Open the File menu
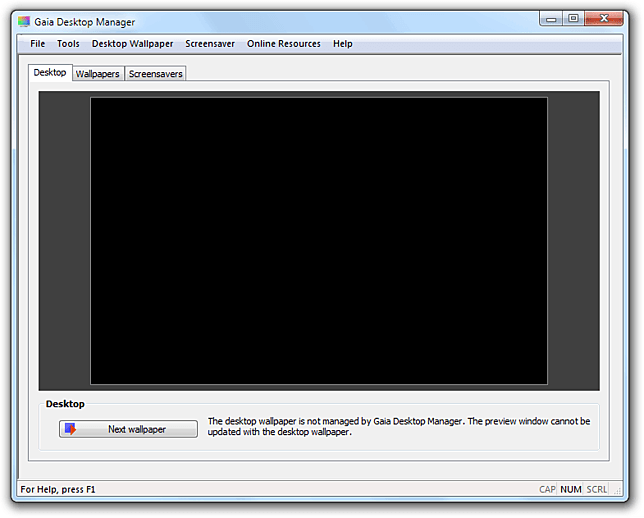 click(x=37, y=44)
